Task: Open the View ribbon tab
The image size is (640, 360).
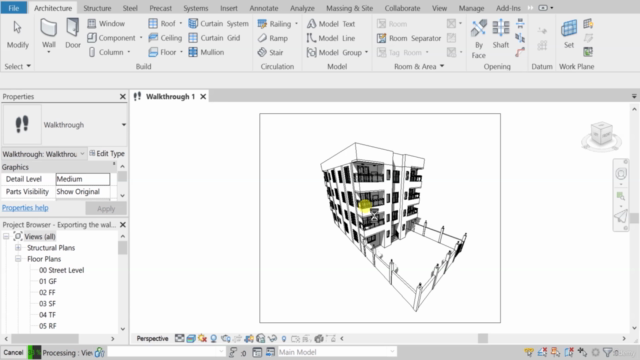Action: [x=439, y=8]
